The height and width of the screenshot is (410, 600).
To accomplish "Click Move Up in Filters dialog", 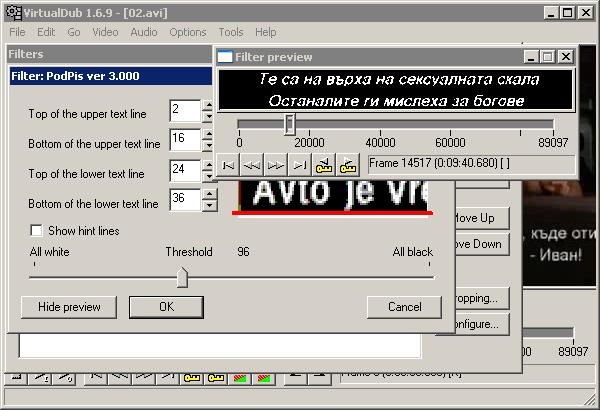I will click(x=482, y=218).
